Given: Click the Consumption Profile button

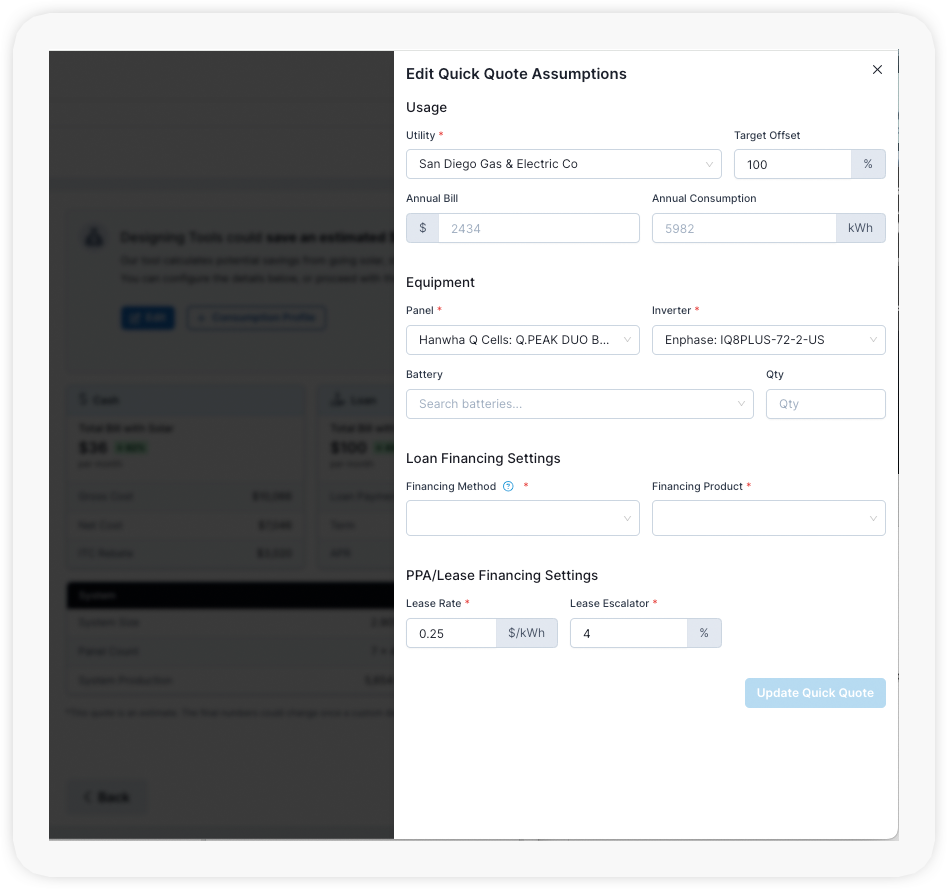Looking at the screenshot, I should pyautogui.click(x=256, y=318).
